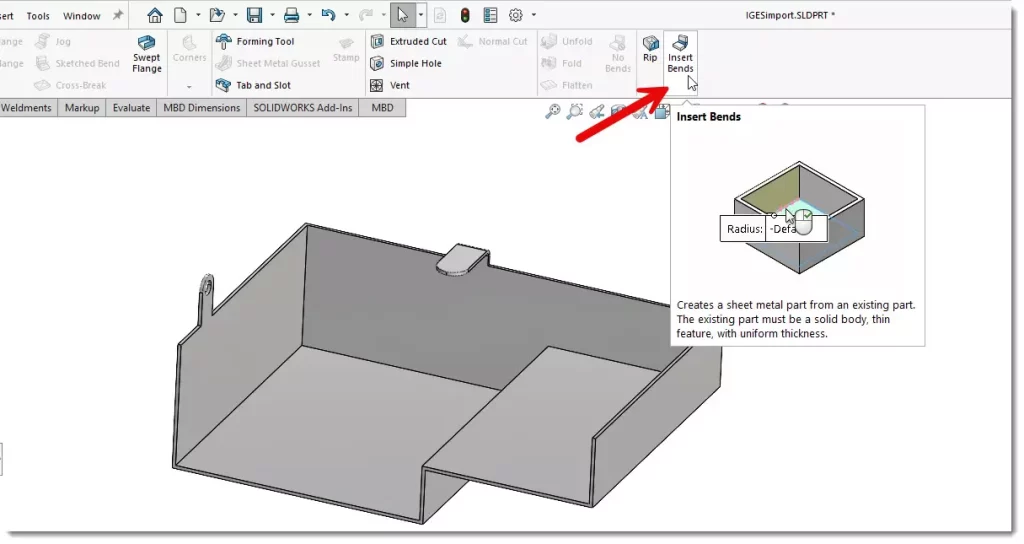Viewport: 1024px width, 544px height.
Task: Select the Swept Flange tool
Action: click(147, 55)
